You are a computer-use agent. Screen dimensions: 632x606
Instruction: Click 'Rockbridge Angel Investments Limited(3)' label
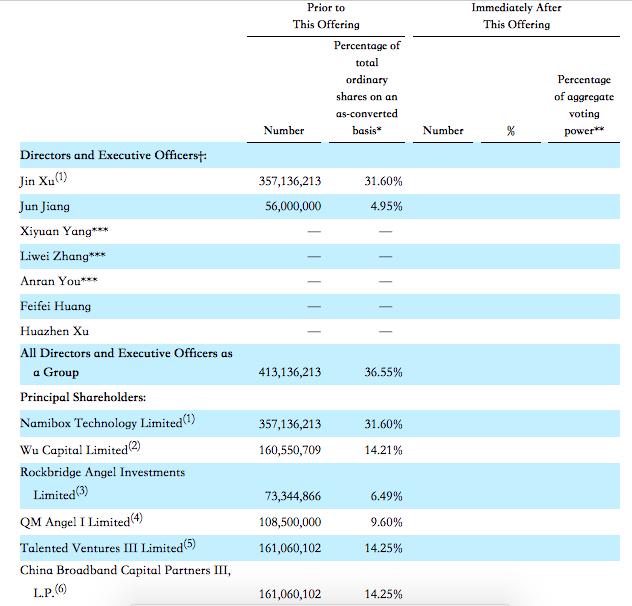(102, 483)
